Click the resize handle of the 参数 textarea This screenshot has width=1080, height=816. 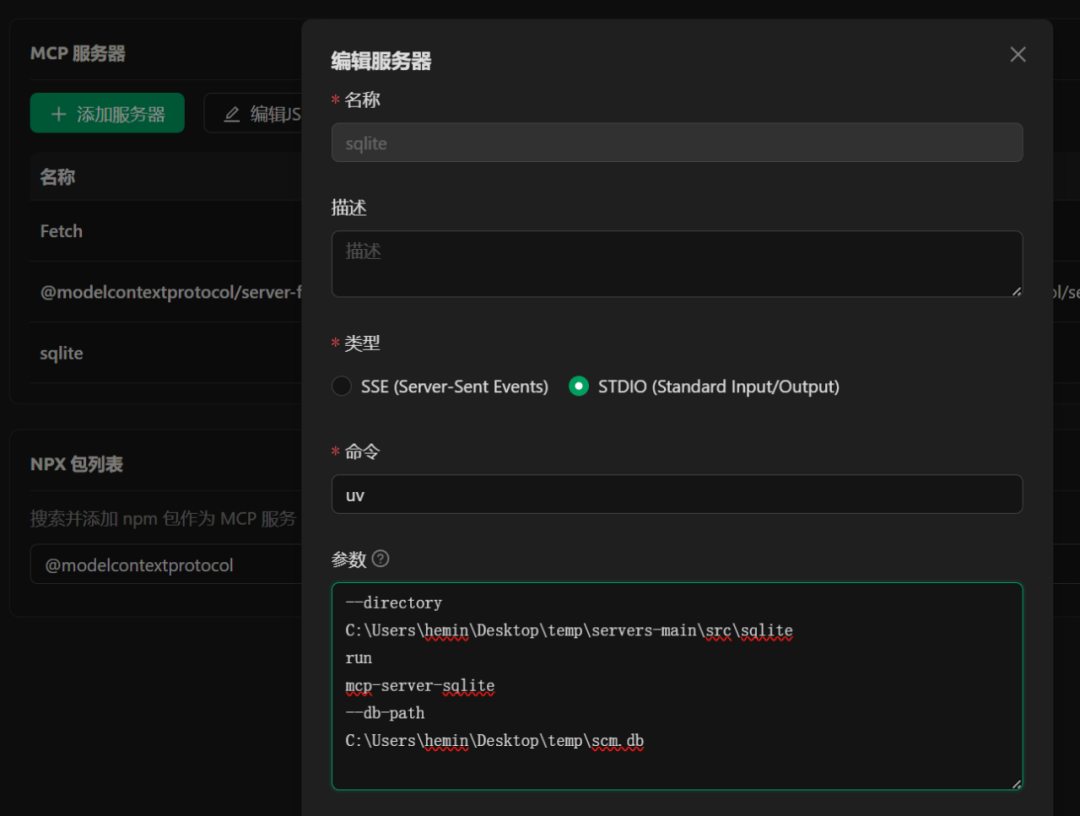point(1016,783)
